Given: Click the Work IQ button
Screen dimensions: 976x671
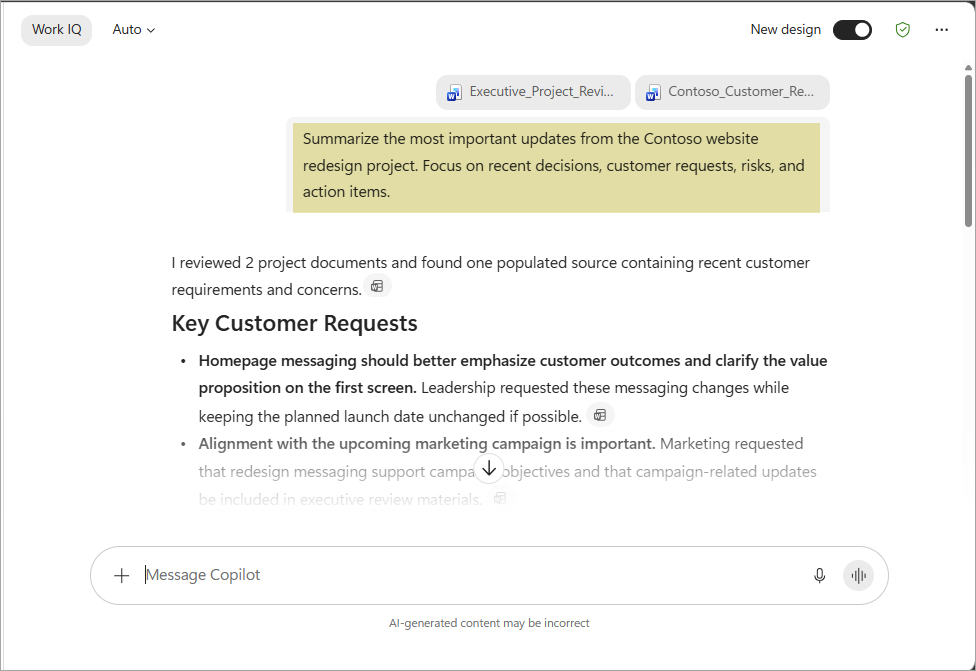Looking at the screenshot, I should click(57, 30).
